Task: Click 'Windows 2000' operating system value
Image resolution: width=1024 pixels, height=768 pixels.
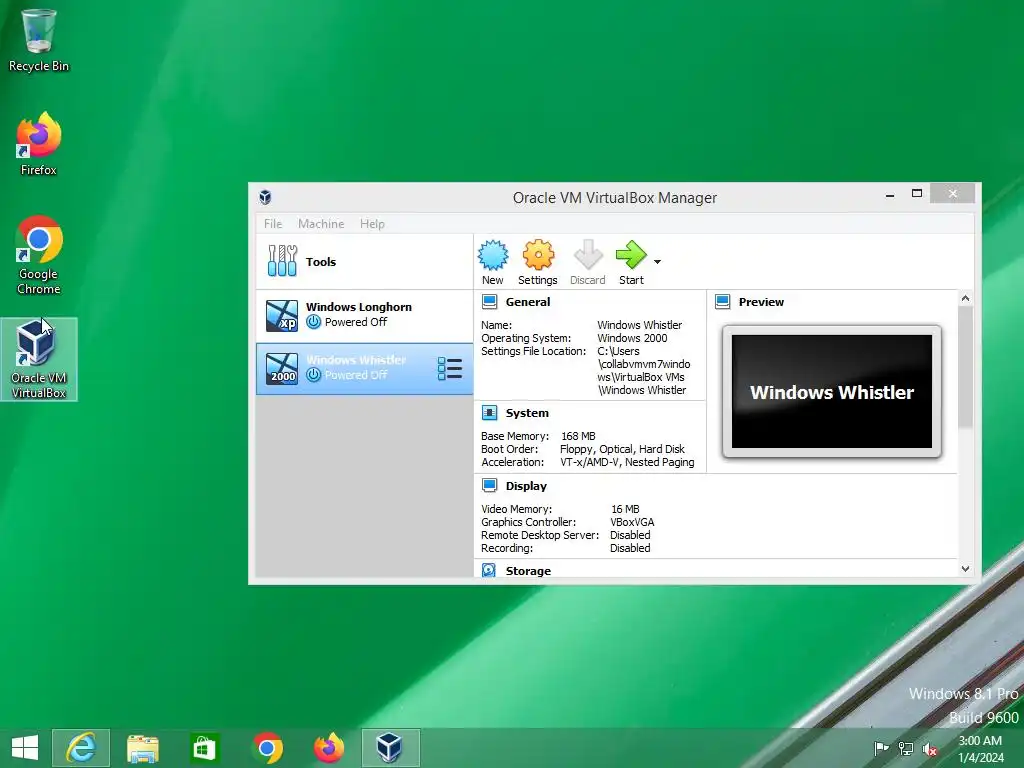Action: (x=632, y=338)
